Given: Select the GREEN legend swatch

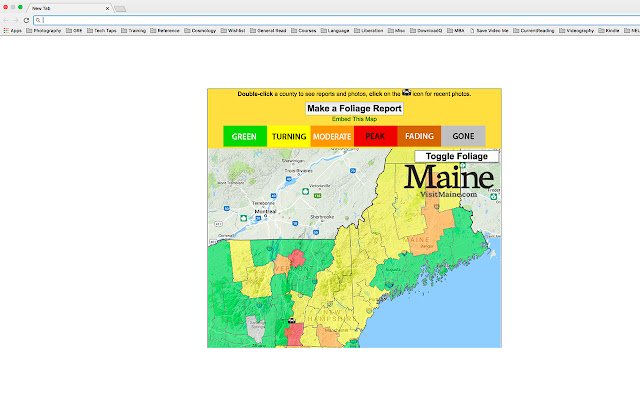Looking at the screenshot, I should pos(245,136).
